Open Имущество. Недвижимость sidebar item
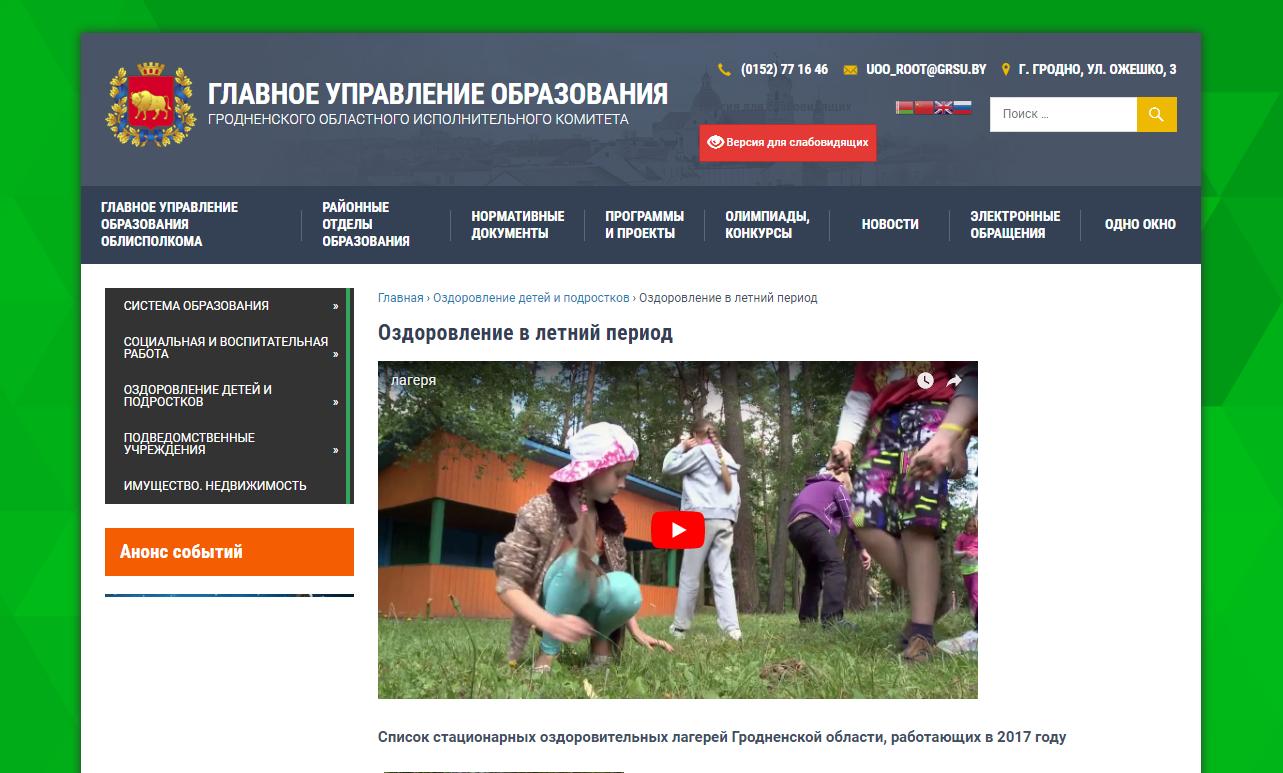1283x773 pixels. click(x=228, y=485)
